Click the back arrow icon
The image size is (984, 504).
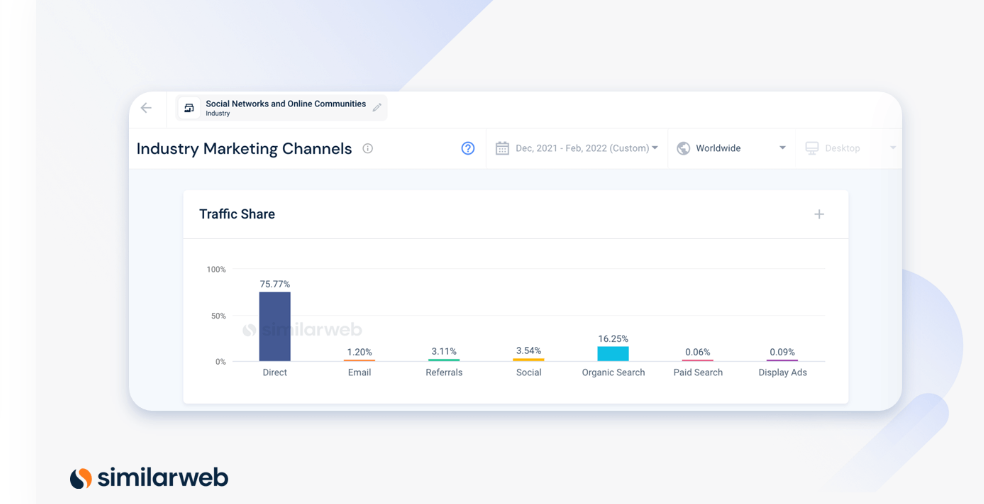point(146,108)
